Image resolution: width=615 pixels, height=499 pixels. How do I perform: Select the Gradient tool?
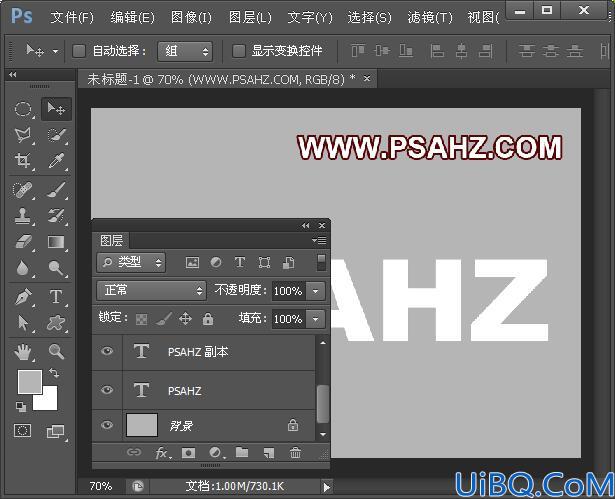pyautogui.click(x=56, y=242)
